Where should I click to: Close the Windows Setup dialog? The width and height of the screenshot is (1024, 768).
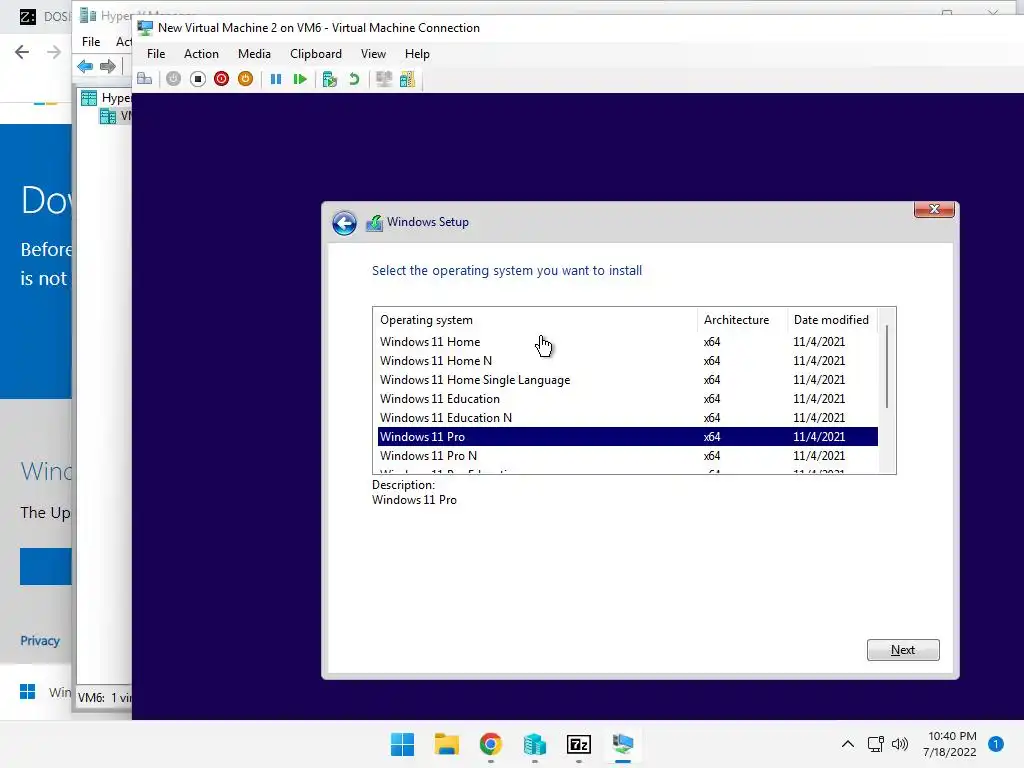point(935,209)
